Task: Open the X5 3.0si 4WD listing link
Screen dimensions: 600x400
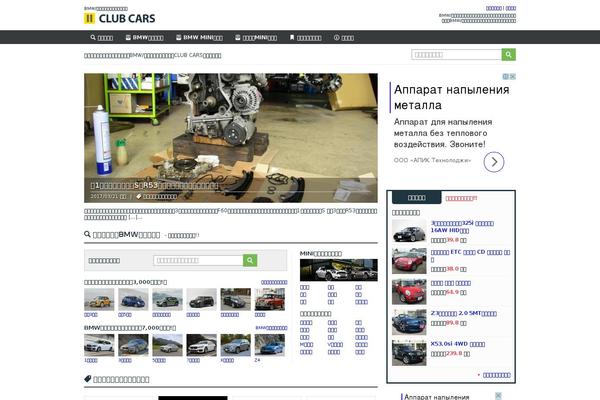Action: click(458, 344)
